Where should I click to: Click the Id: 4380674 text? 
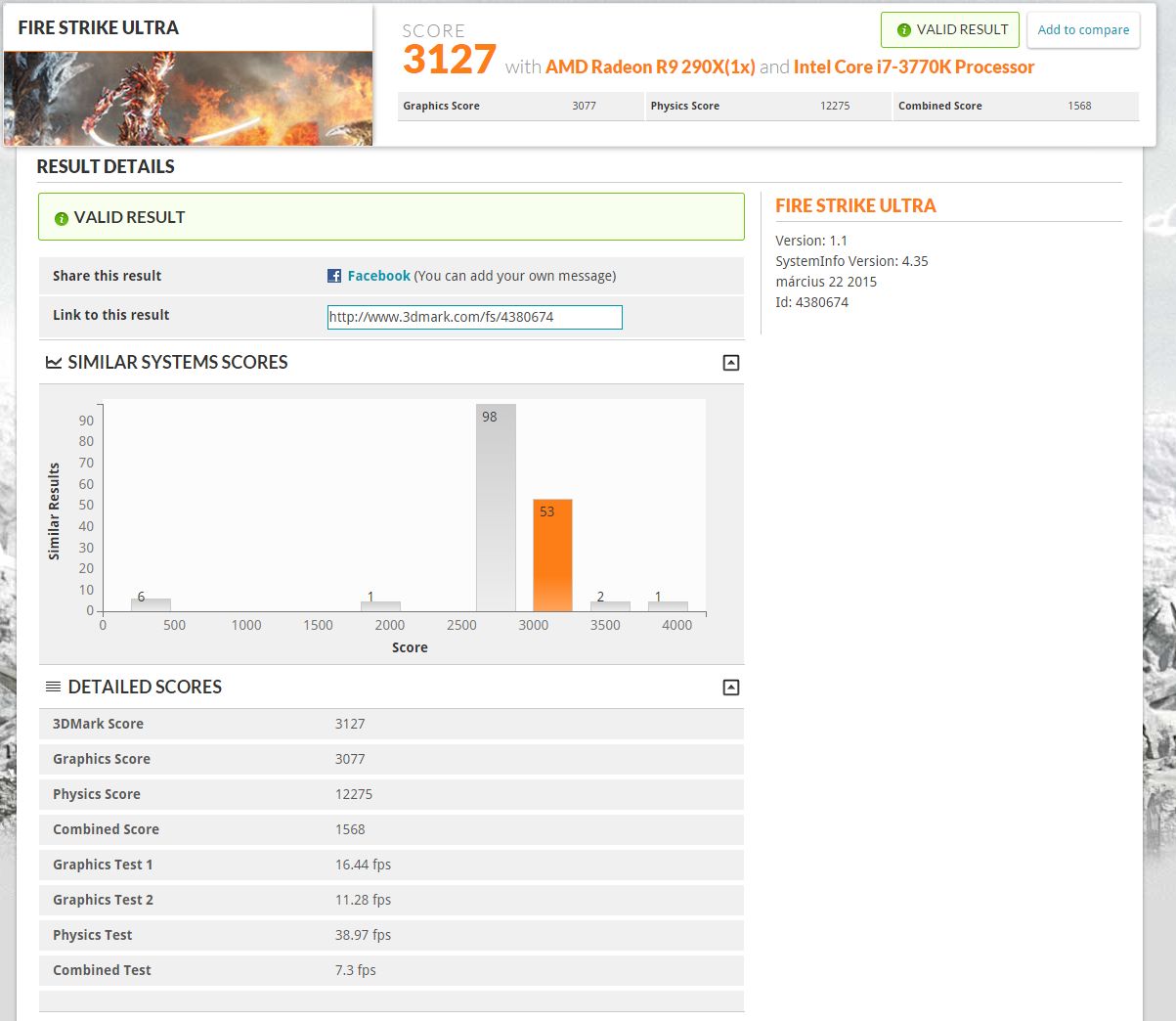(811, 302)
